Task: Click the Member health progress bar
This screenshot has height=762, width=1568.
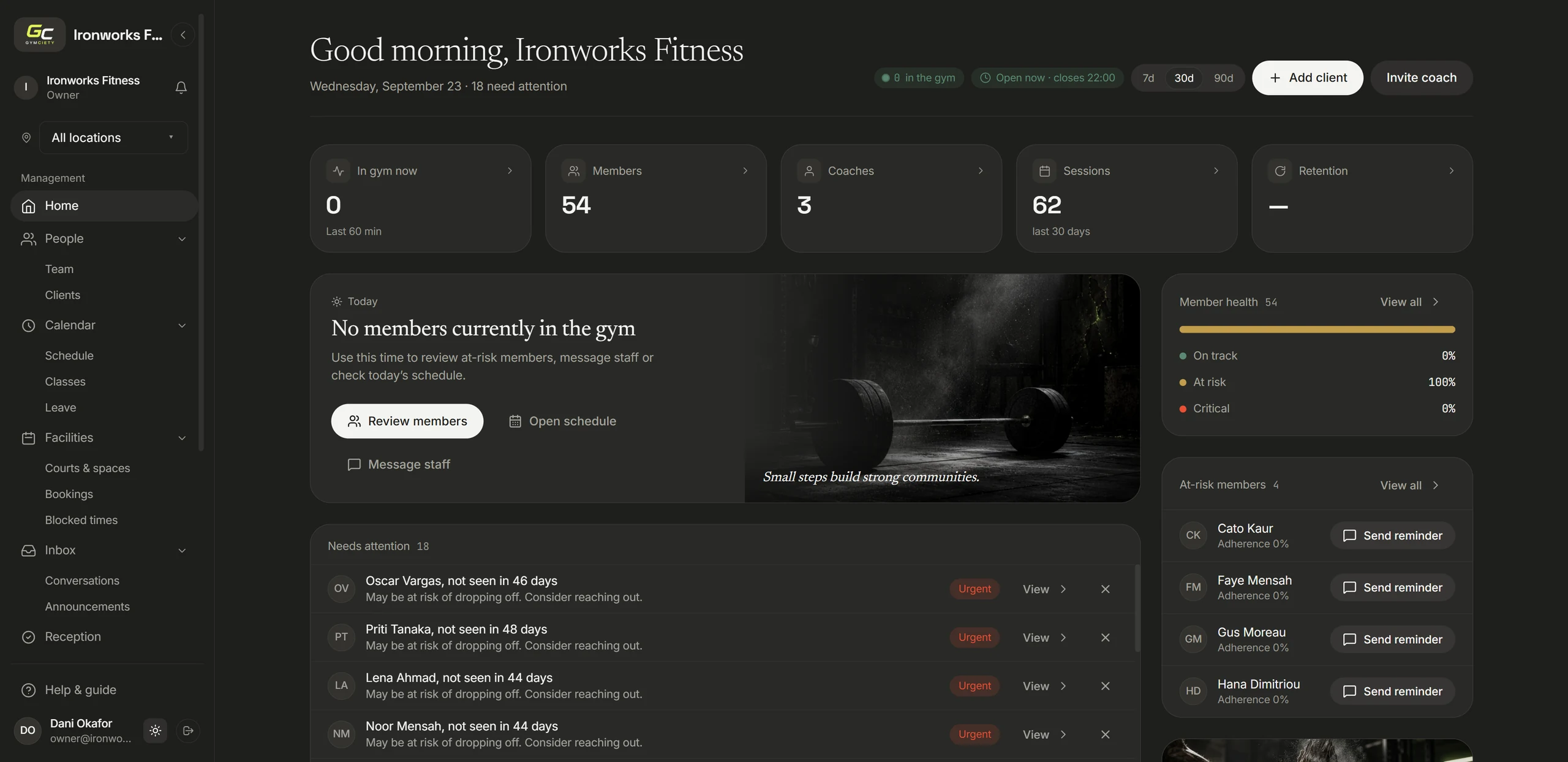Action: tap(1317, 330)
